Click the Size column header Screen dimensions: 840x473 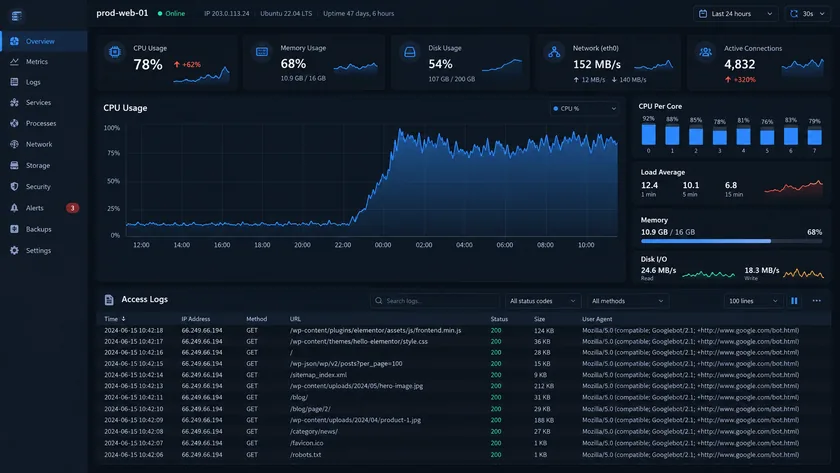point(539,319)
